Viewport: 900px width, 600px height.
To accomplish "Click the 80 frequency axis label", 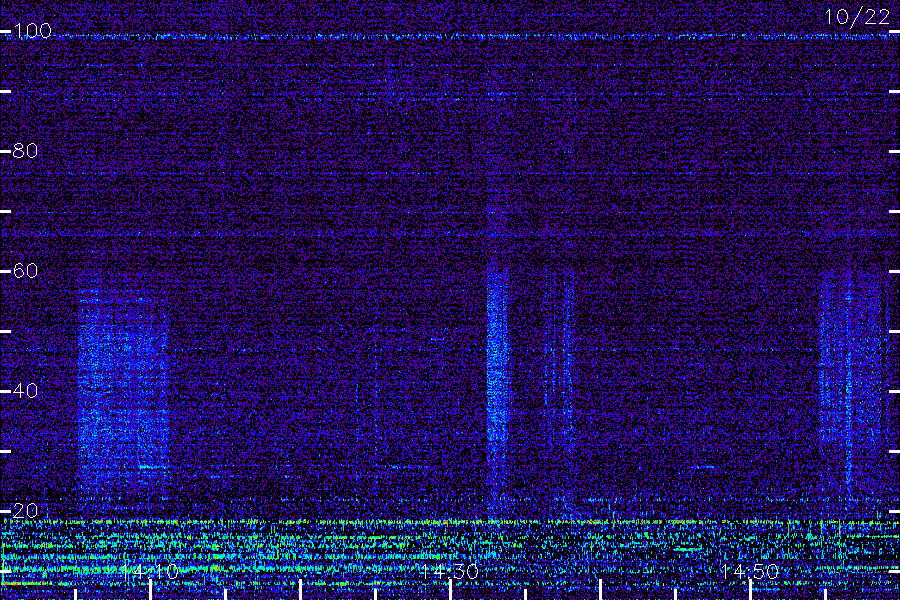I will [x=26, y=151].
